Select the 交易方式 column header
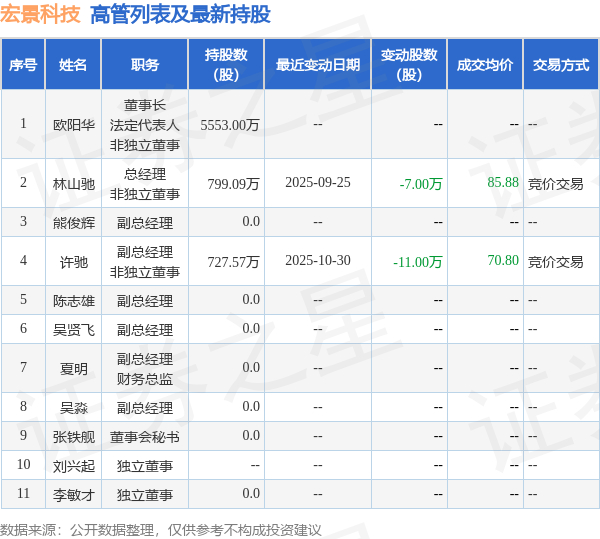600x539 pixels. pyautogui.click(x=561, y=65)
